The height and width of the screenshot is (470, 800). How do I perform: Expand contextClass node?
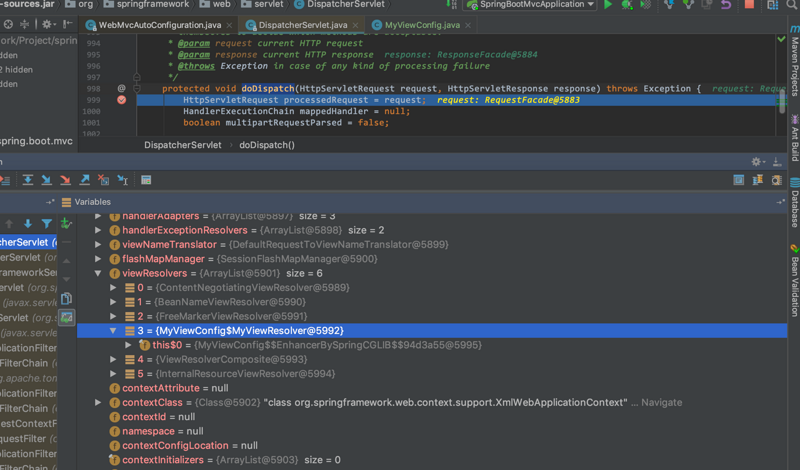tap(98, 402)
